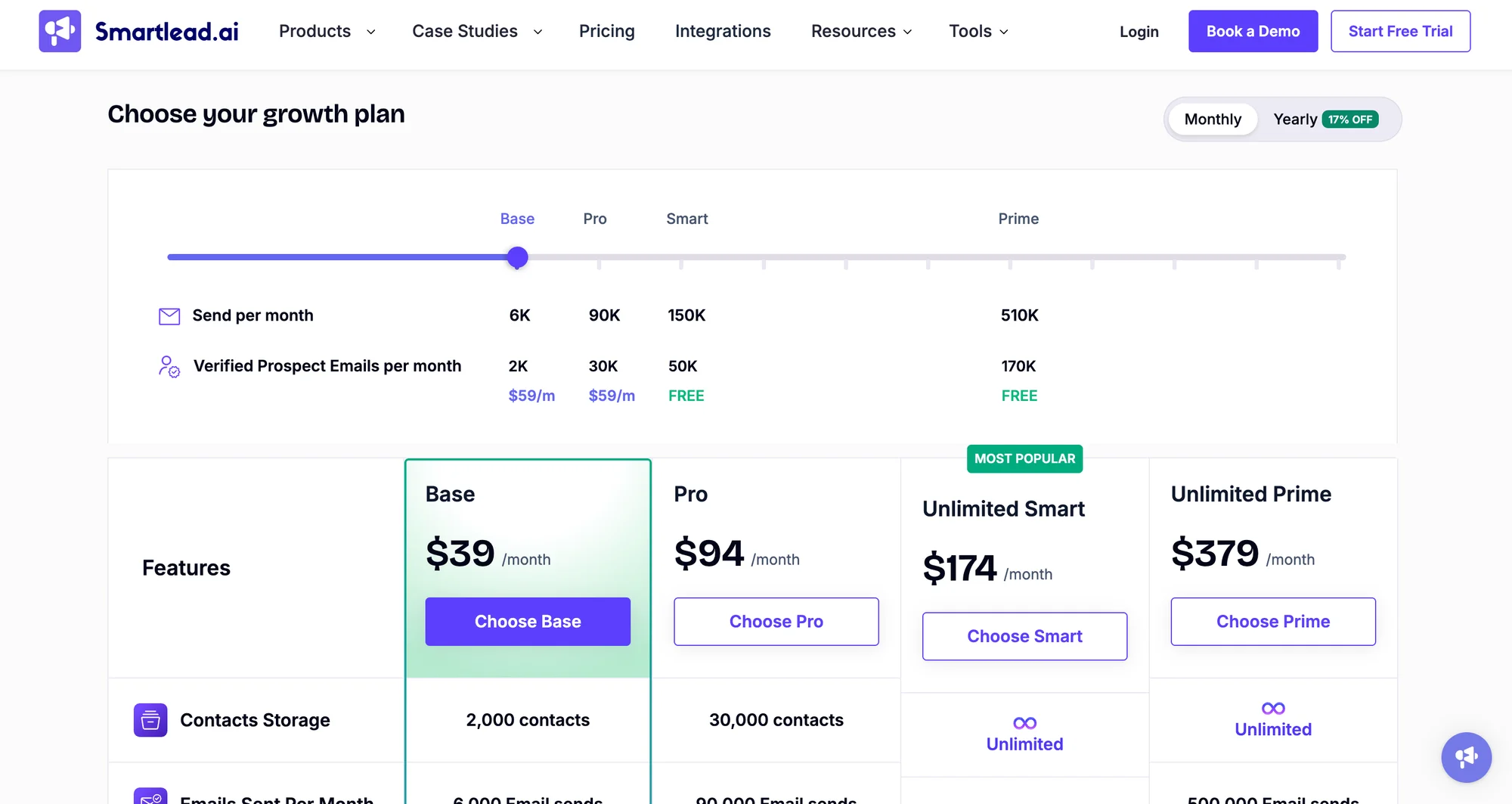Click the plan slider handle at Base

pyautogui.click(x=517, y=257)
